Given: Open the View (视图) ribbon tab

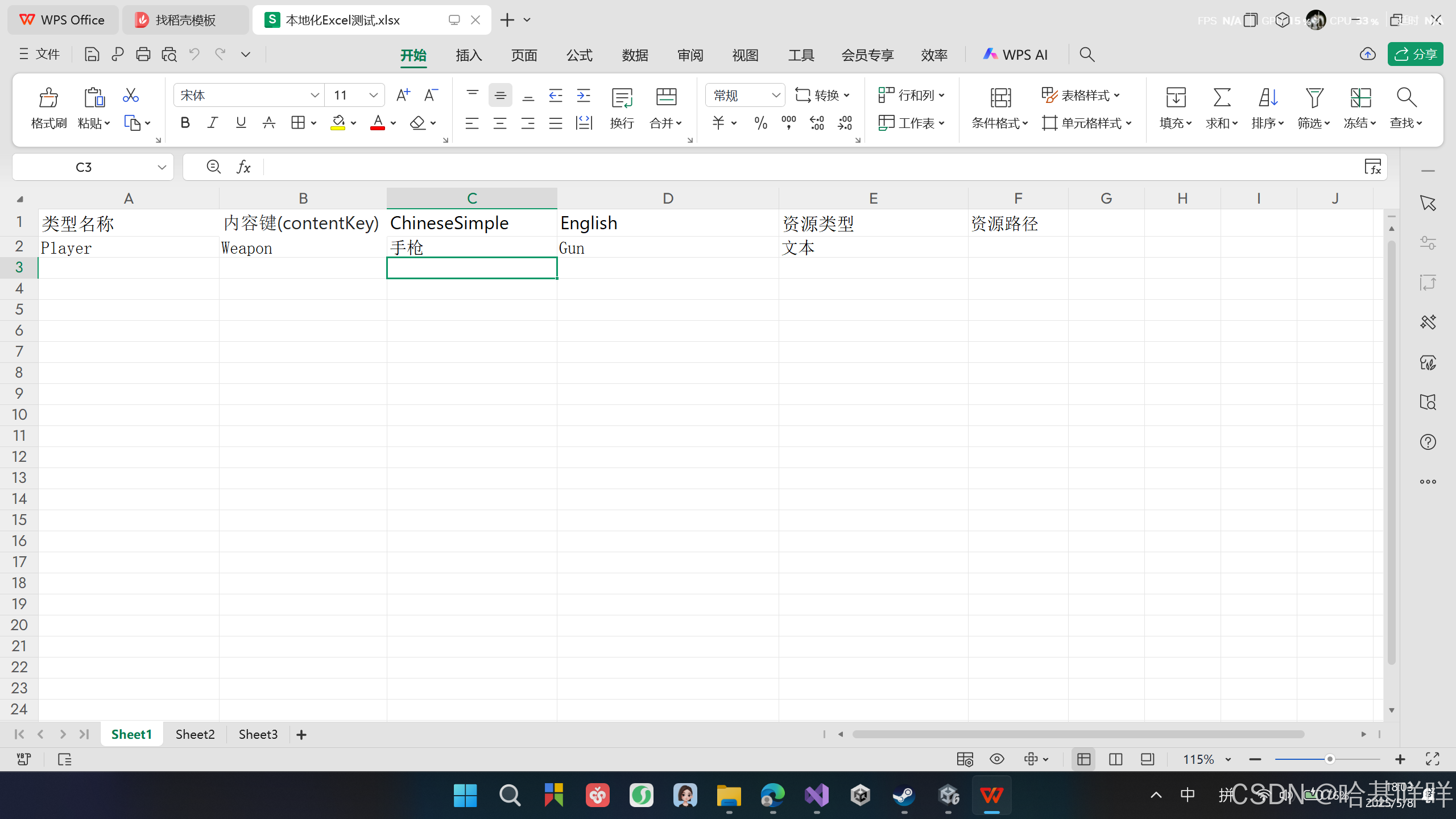Looking at the screenshot, I should (745, 55).
